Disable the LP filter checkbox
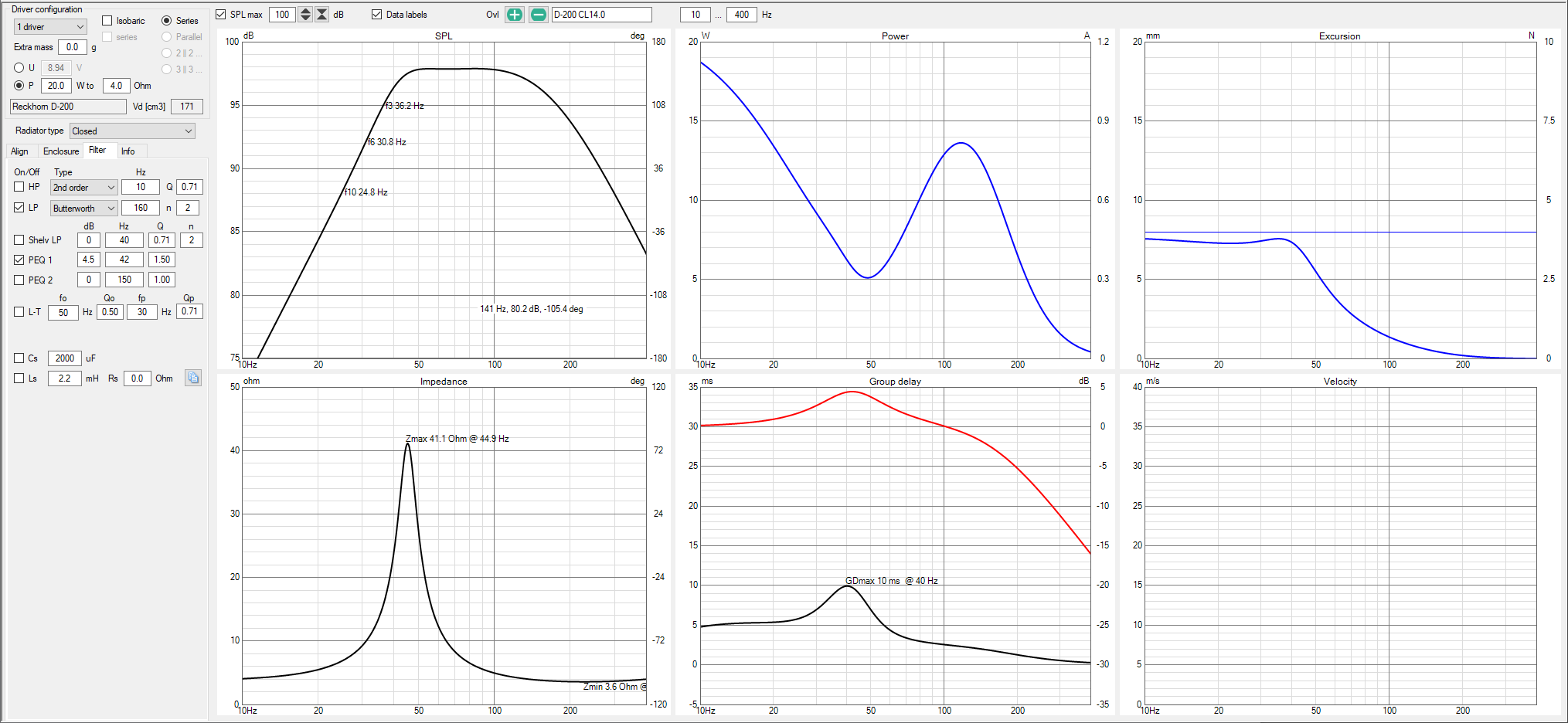Image resolution: width=1568 pixels, height=723 pixels. tap(19, 208)
